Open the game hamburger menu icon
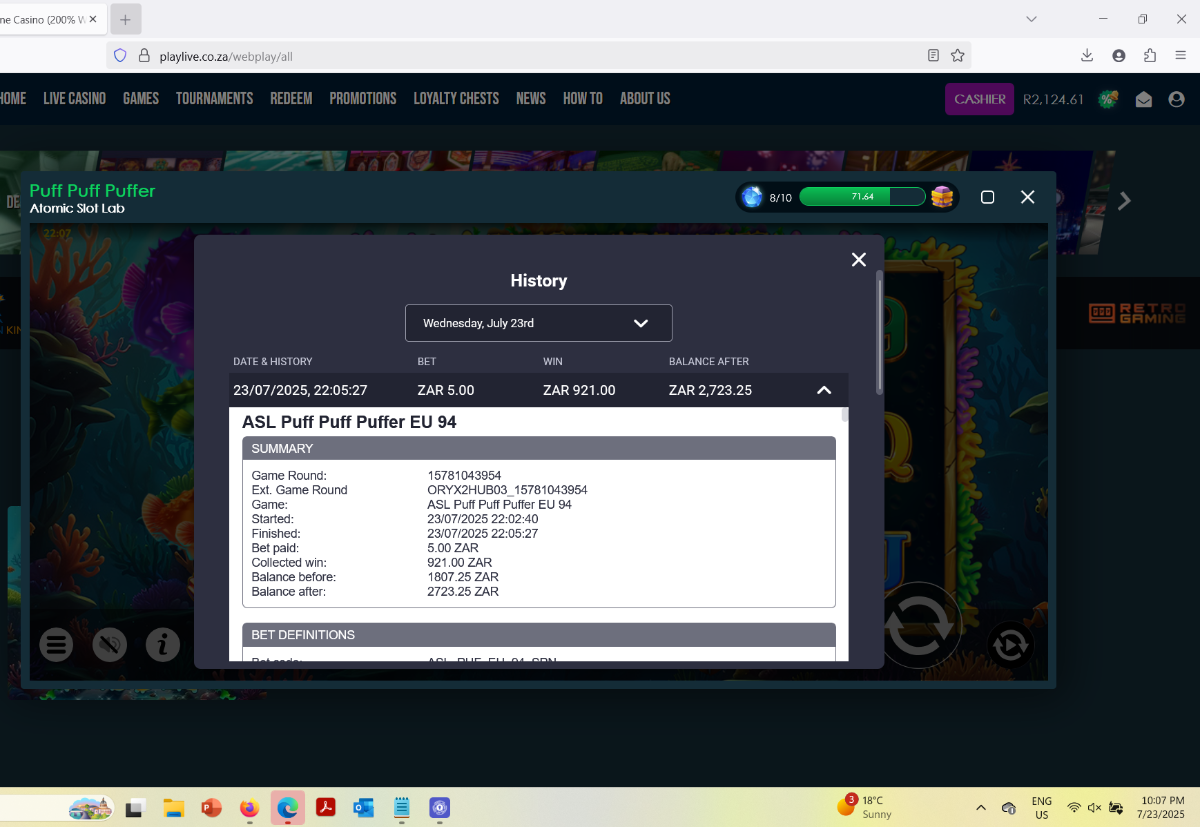 point(57,645)
